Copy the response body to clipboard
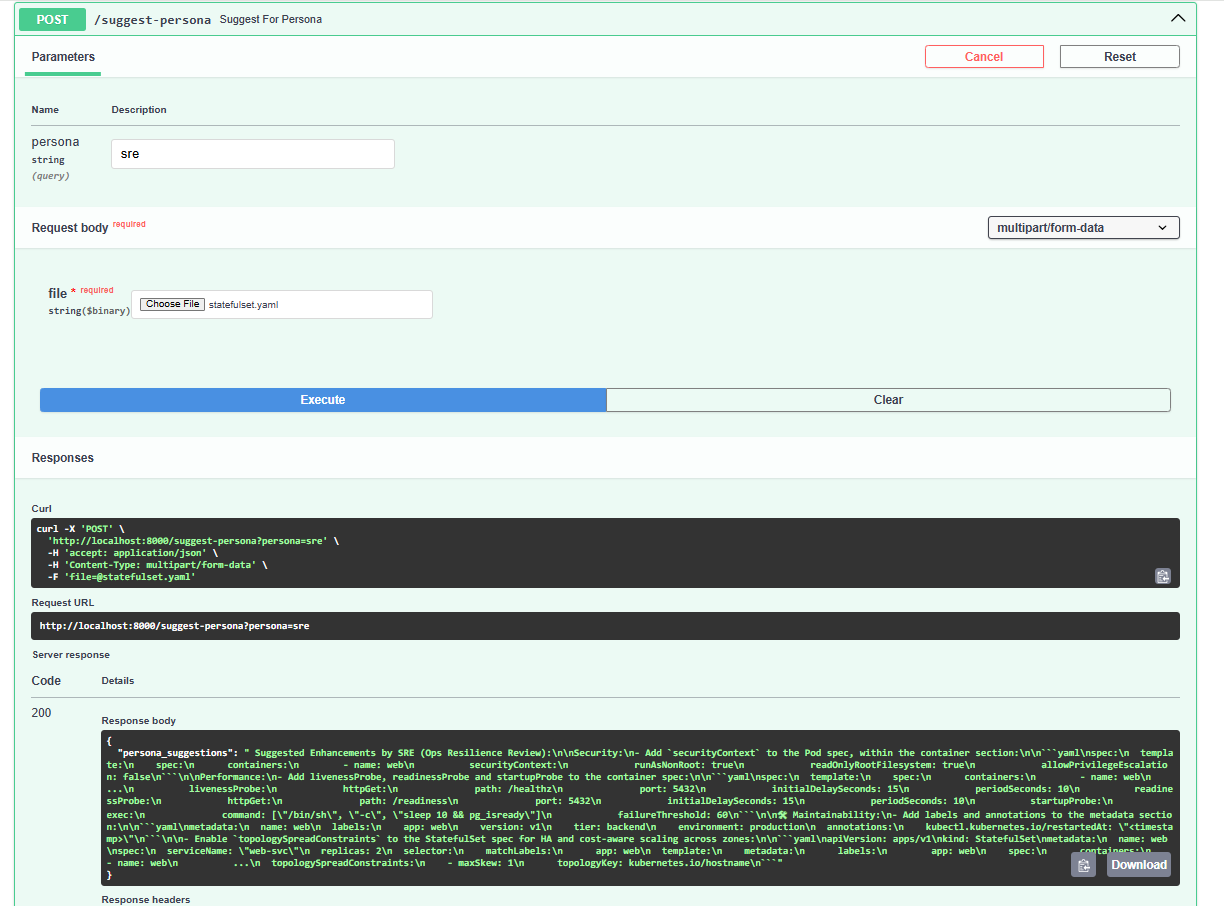The width and height of the screenshot is (1224, 906). 1083,865
